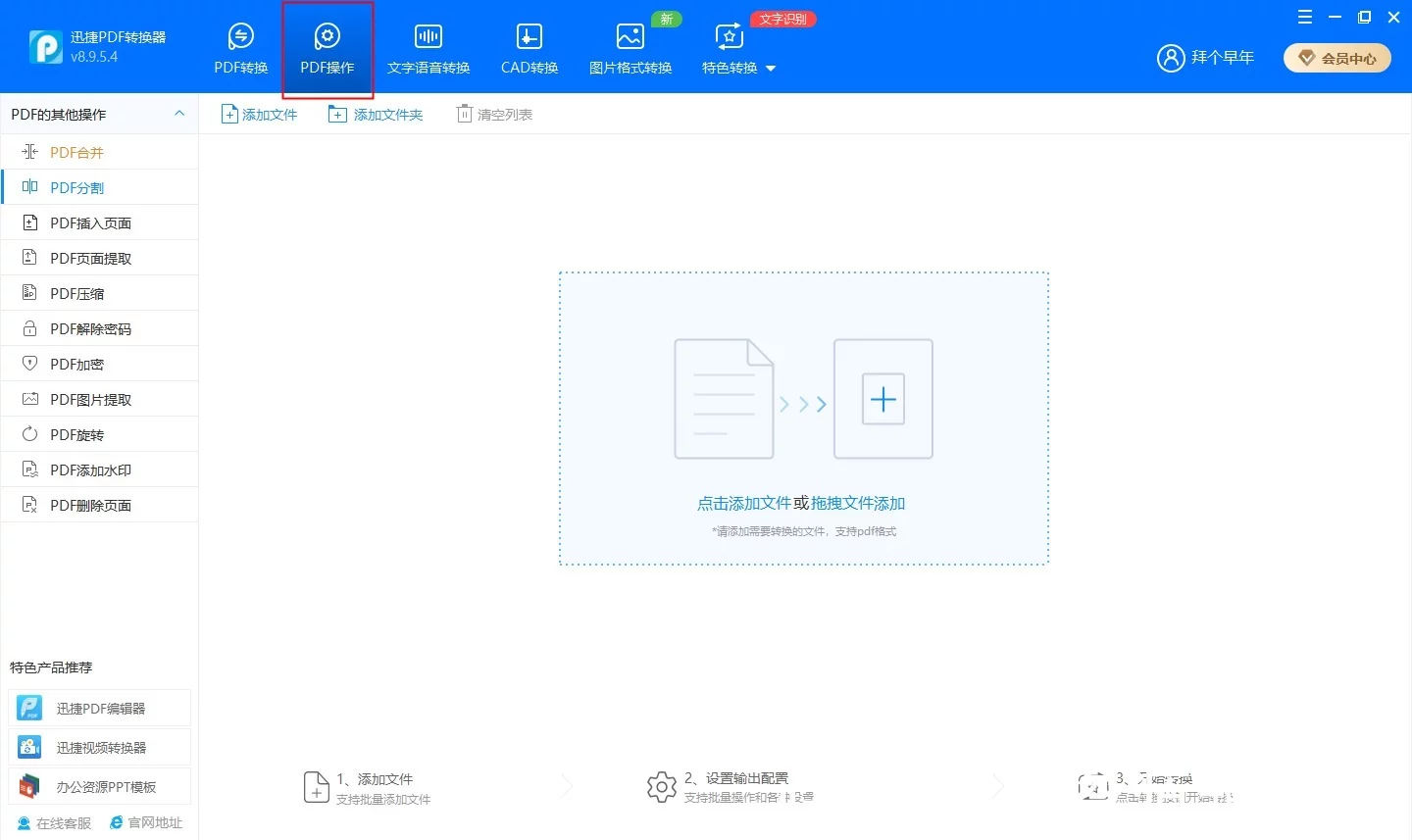Click the 文字识别 red badge
The height and width of the screenshot is (840, 1412).
pos(783,19)
